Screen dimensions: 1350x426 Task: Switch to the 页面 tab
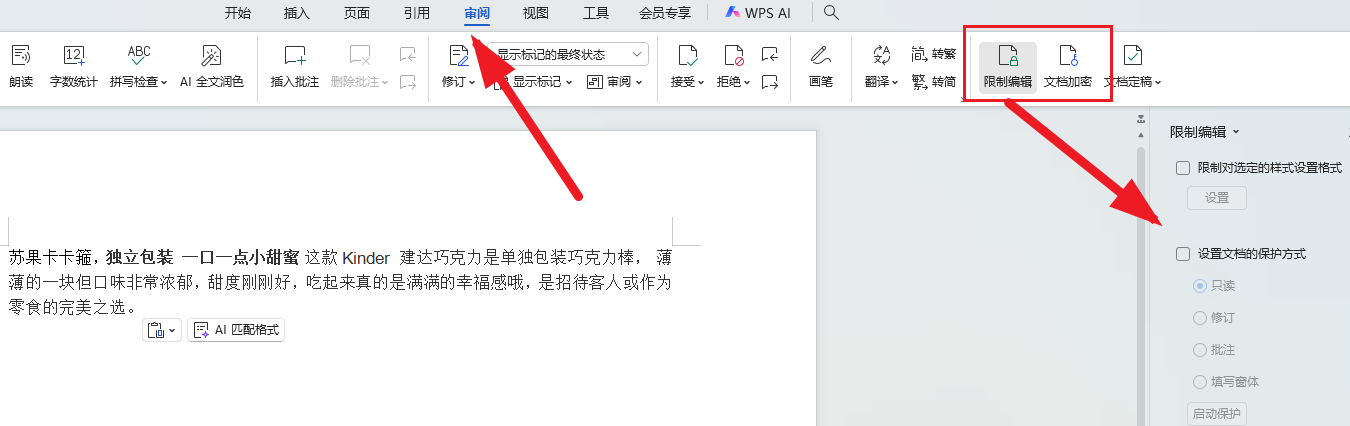pyautogui.click(x=357, y=13)
